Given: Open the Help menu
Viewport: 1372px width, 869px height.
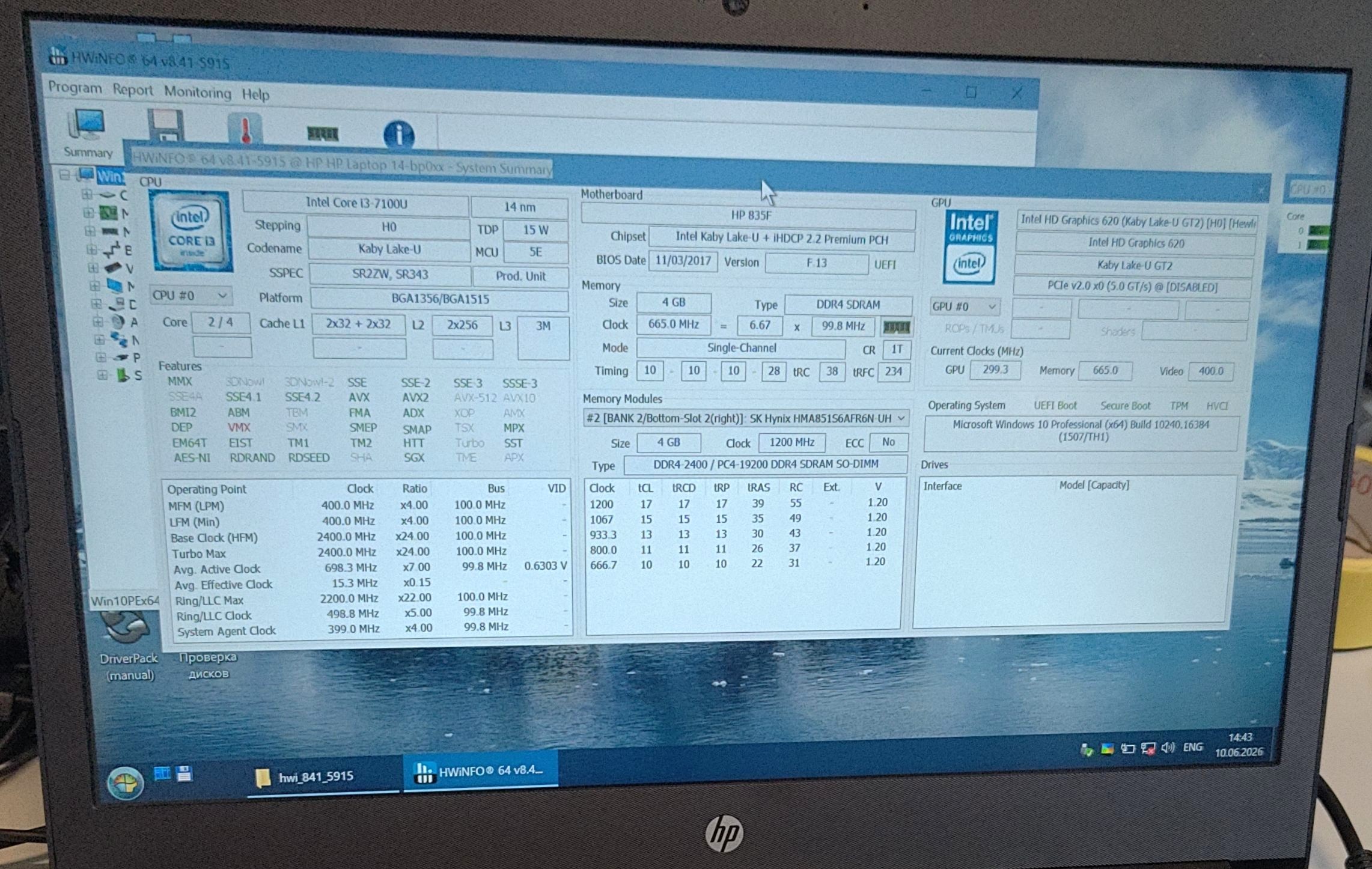Looking at the screenshot, I should coord(255,94).
